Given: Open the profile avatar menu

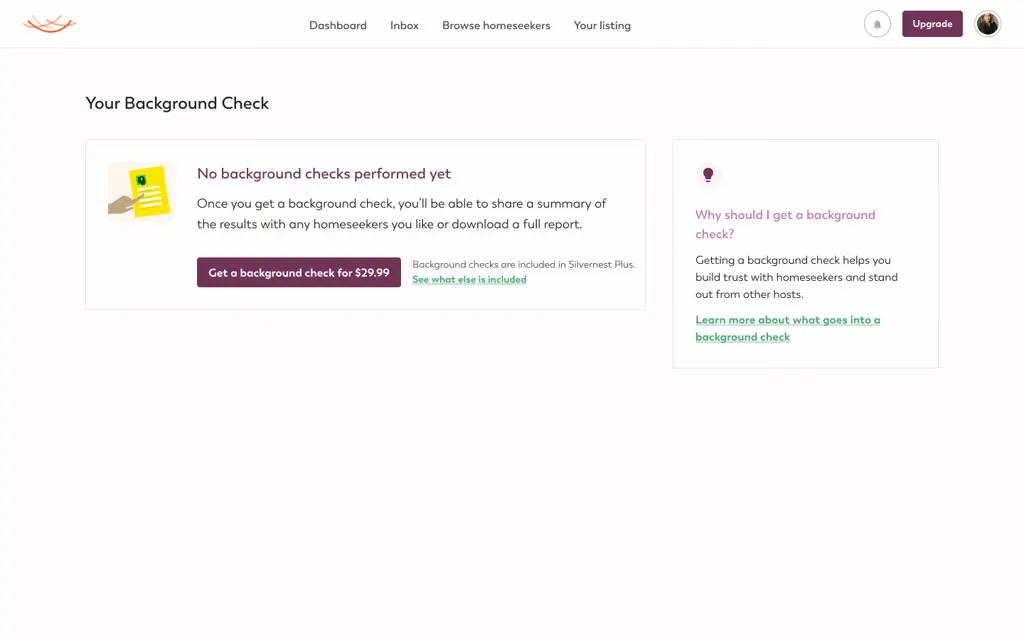Looking at the screenshot, I should pos(988,24).
